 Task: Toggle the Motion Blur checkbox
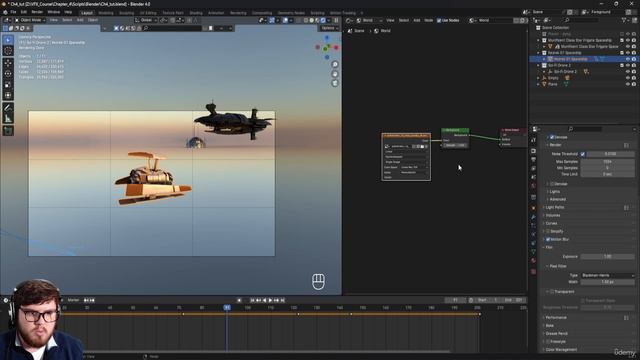(x=548, y=239)
